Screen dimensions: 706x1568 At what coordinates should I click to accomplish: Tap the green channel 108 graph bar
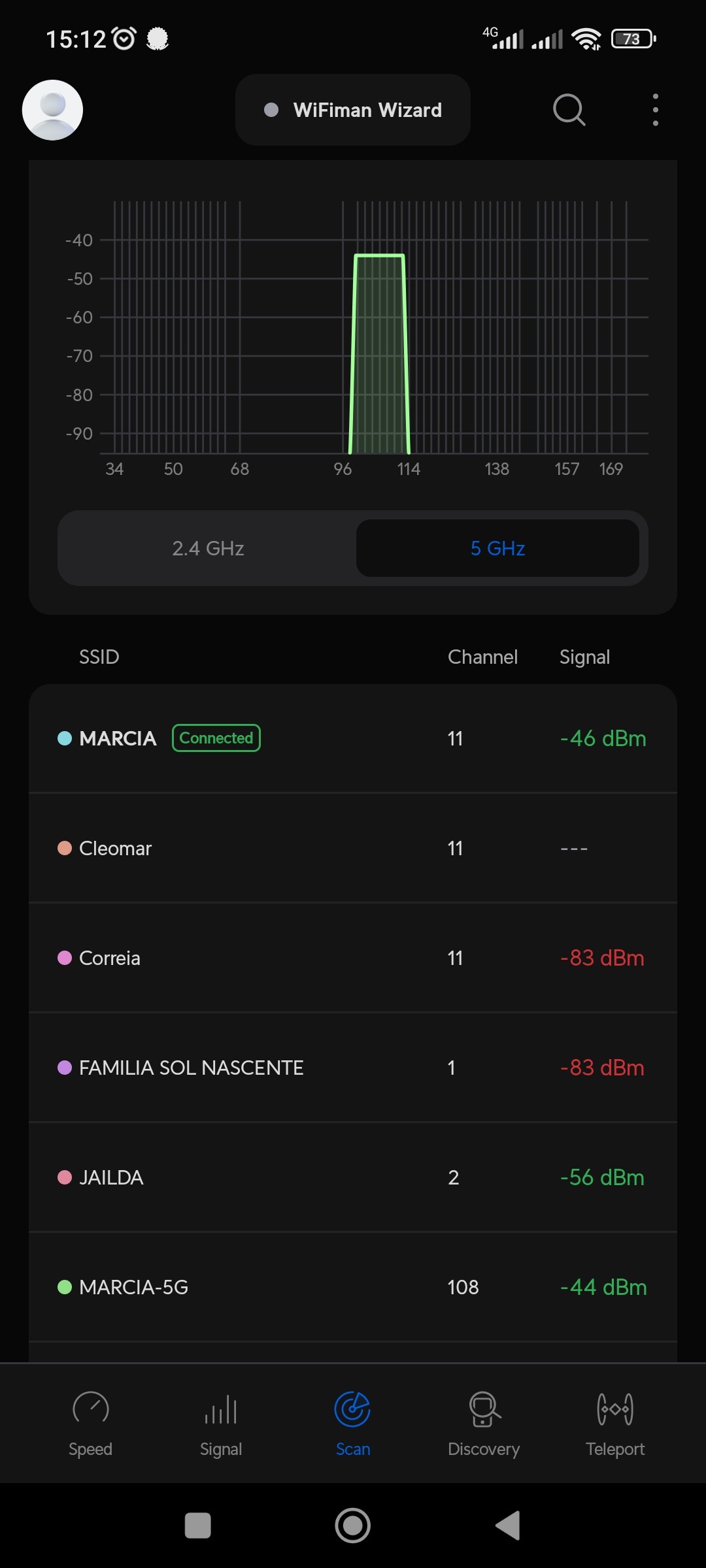[379, 353]
